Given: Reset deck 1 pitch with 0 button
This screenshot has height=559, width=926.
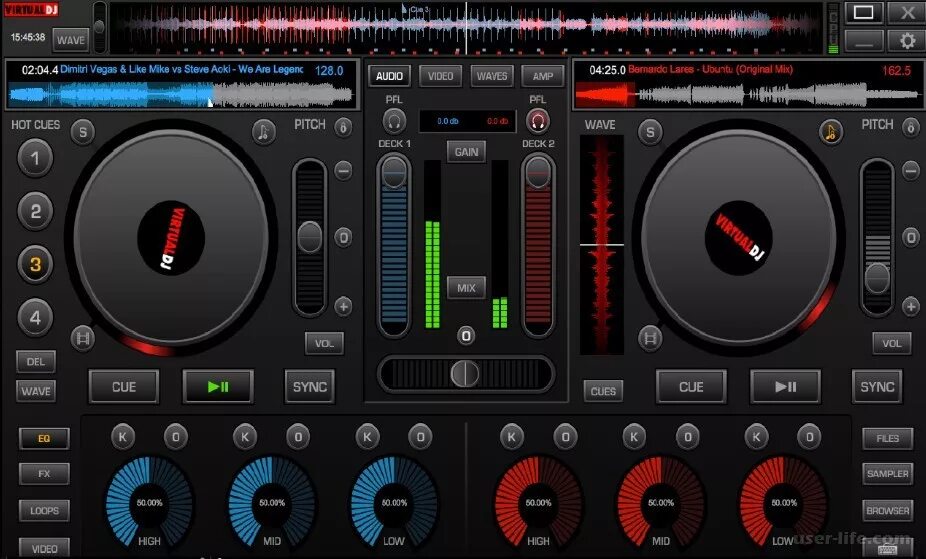Looking at the screenshot, I should (343, 237).
